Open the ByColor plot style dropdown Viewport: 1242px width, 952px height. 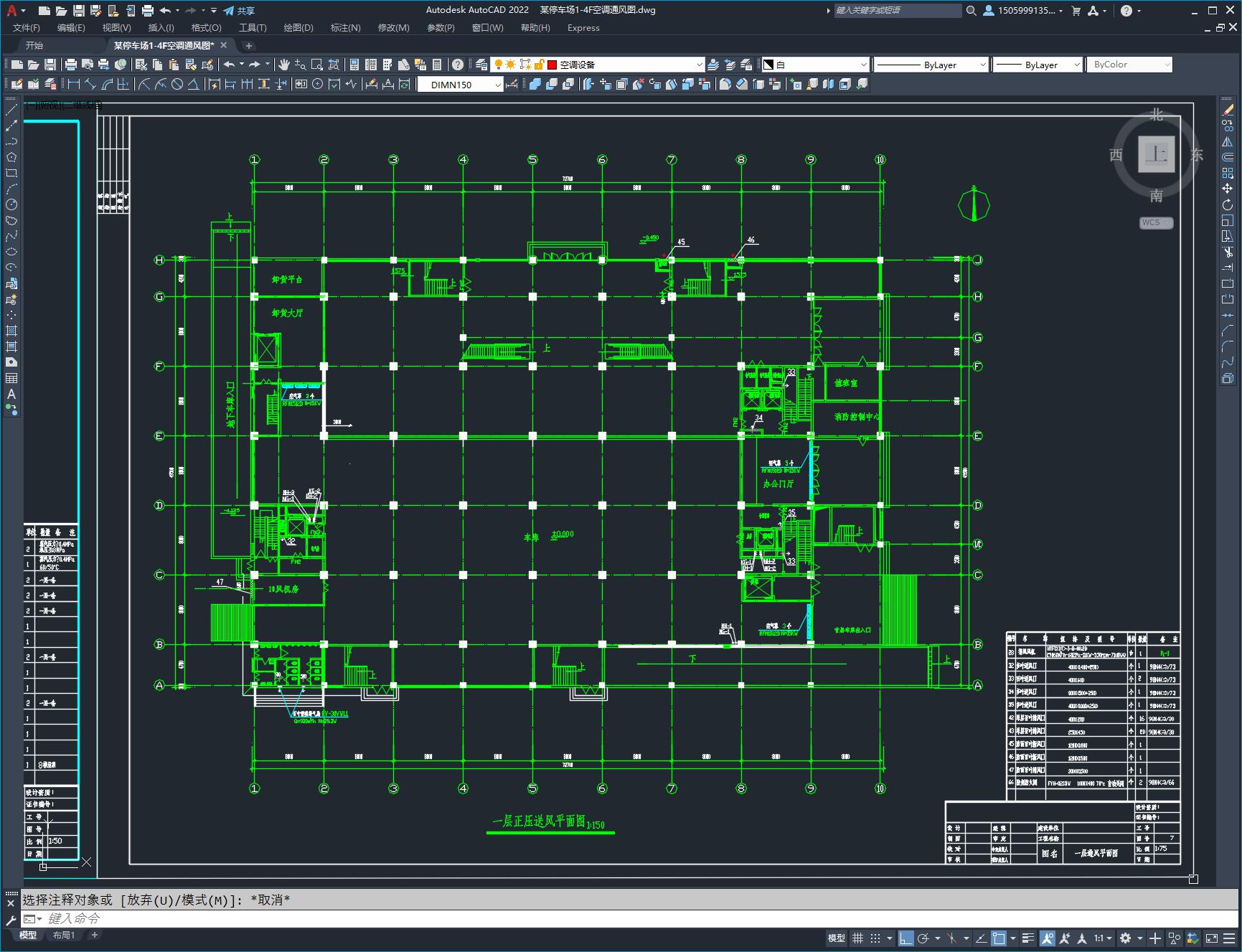click(x=1129, y=65)
